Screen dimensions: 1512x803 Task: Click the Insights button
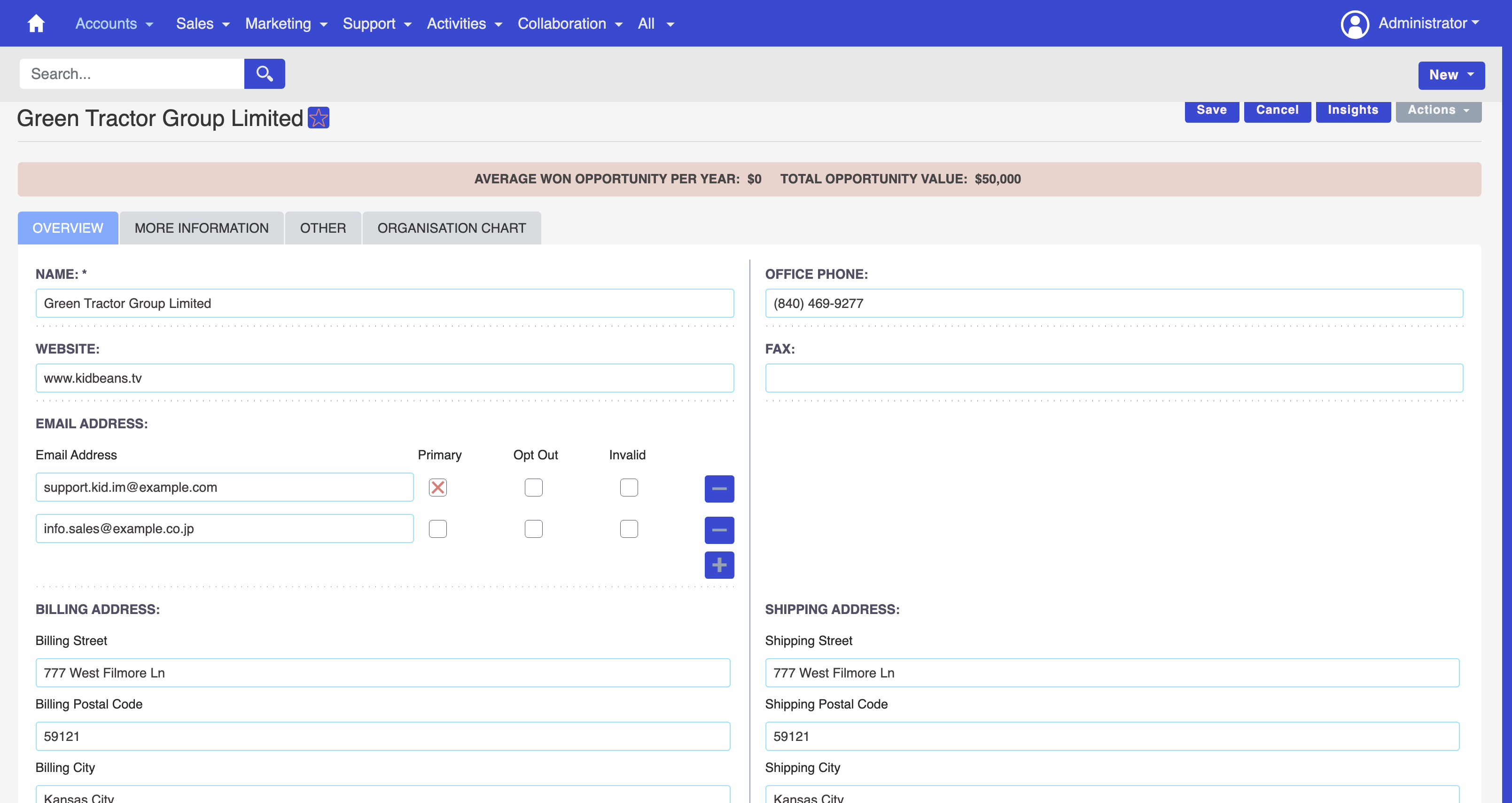click(x=1353, y=109)
